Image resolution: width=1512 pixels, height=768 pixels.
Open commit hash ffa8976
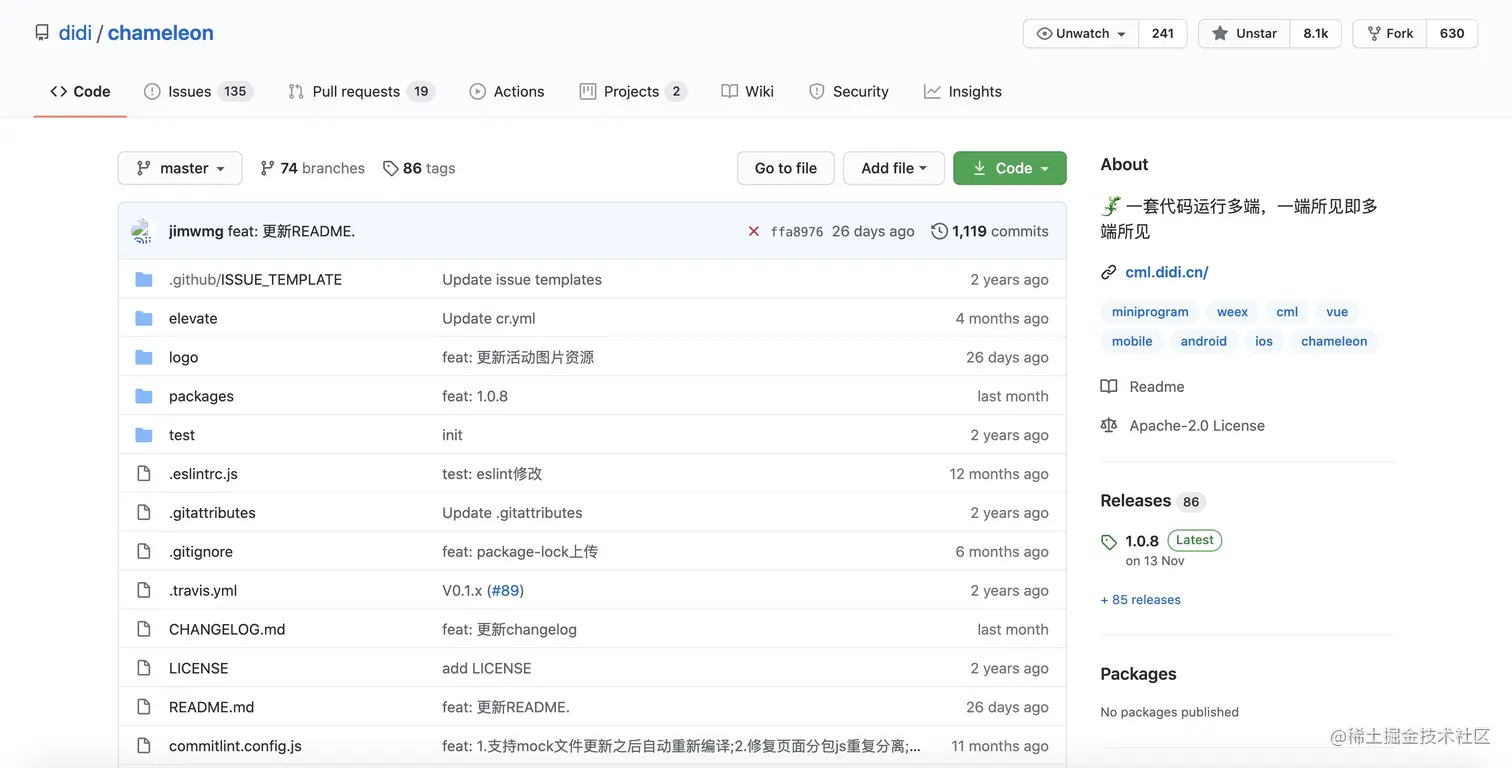click(x=797, y=231)
